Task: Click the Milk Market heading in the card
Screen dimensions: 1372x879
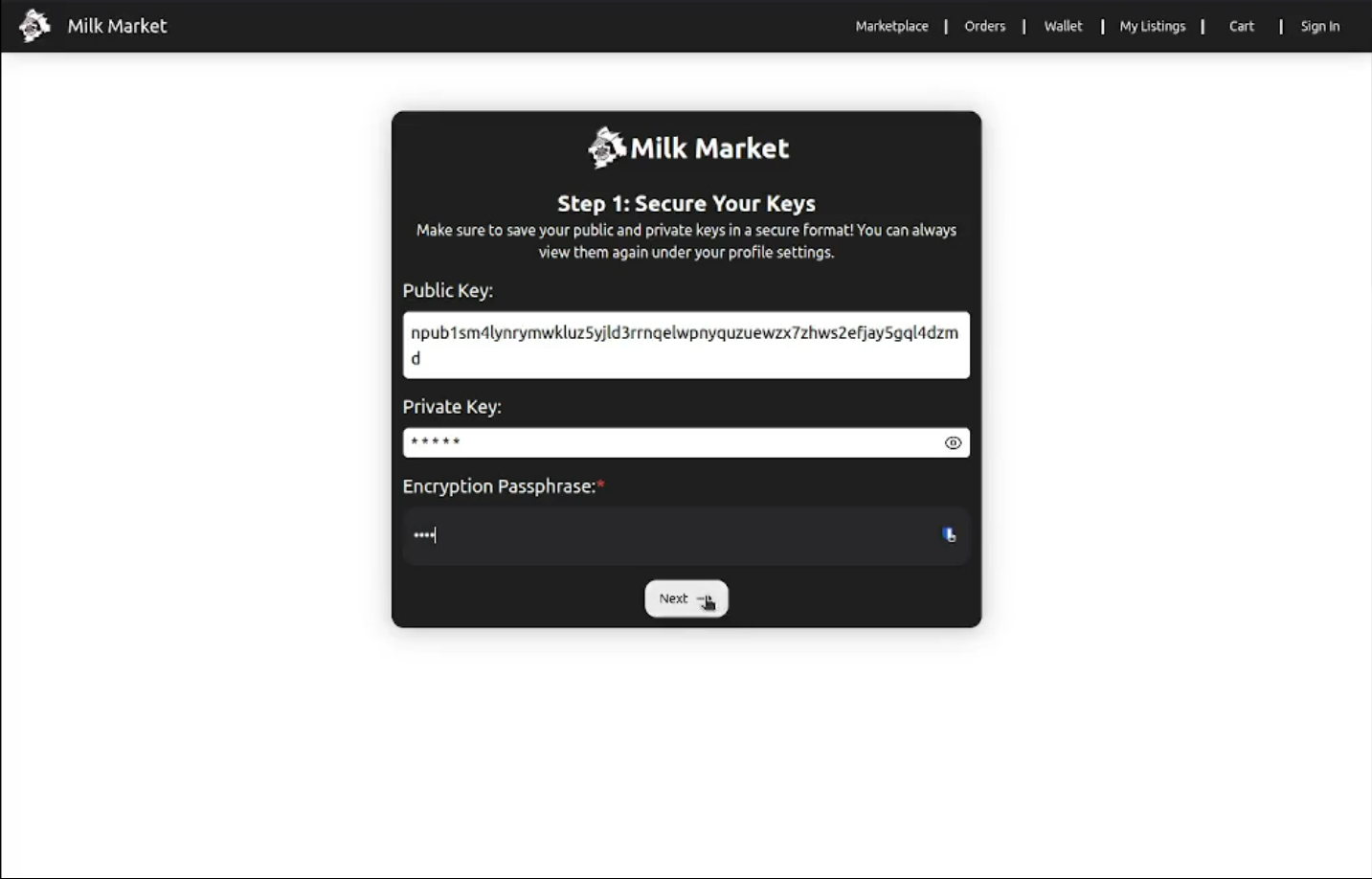Action: (x=709, y=148)
